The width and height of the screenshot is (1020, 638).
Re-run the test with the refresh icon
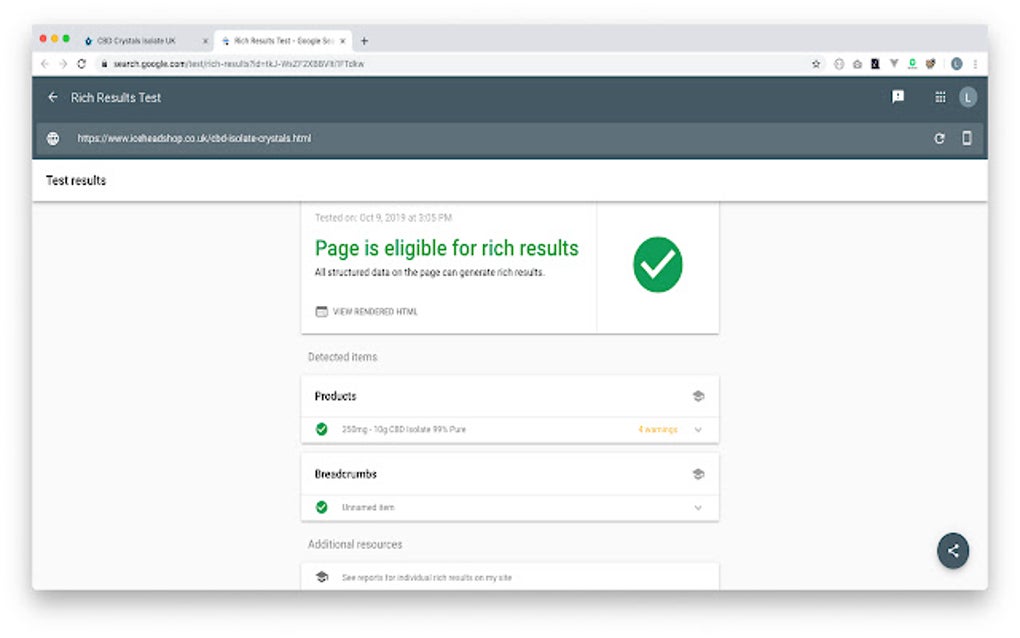coord(939,139)
